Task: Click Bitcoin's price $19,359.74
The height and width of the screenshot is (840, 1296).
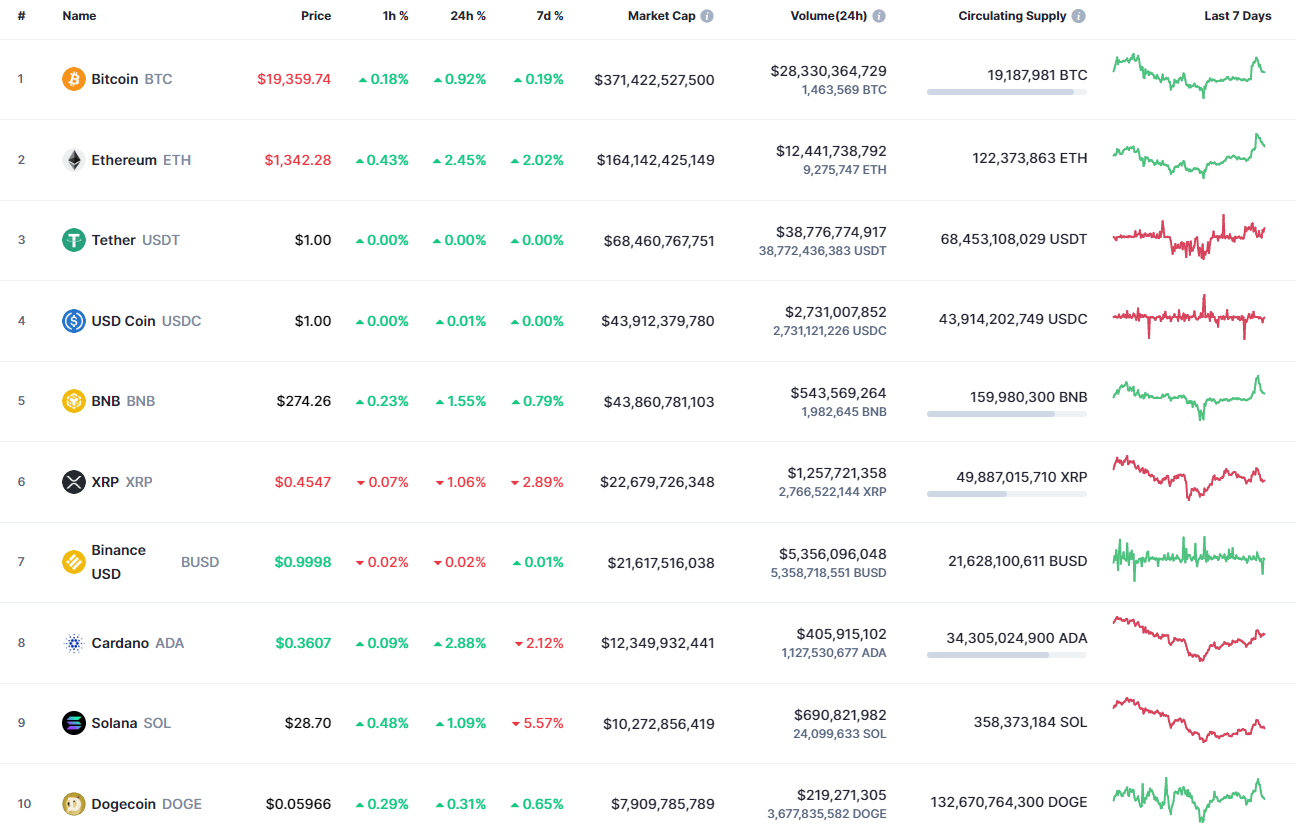Action: (294, 79)
